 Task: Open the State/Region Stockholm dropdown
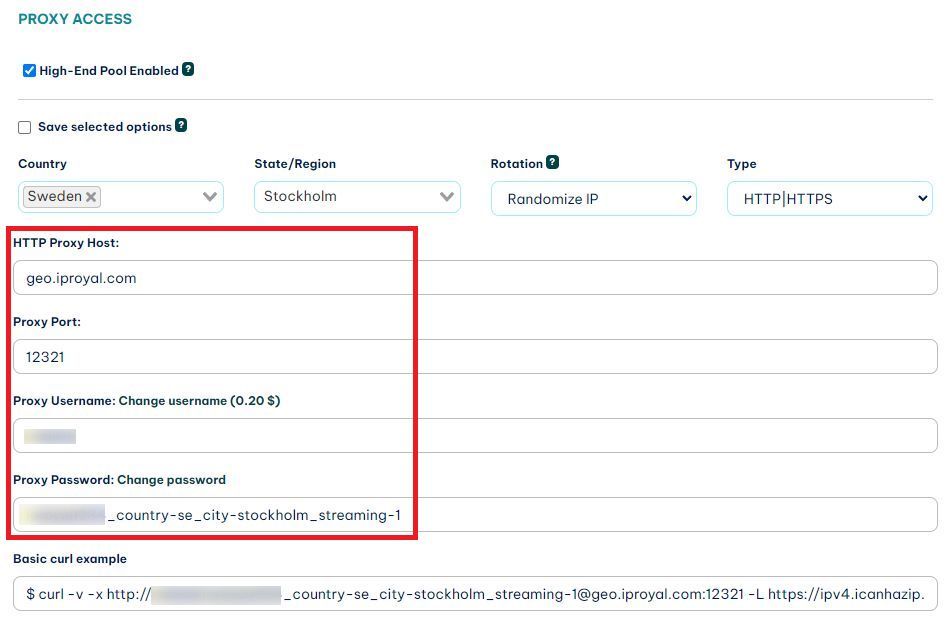(357, 197)
